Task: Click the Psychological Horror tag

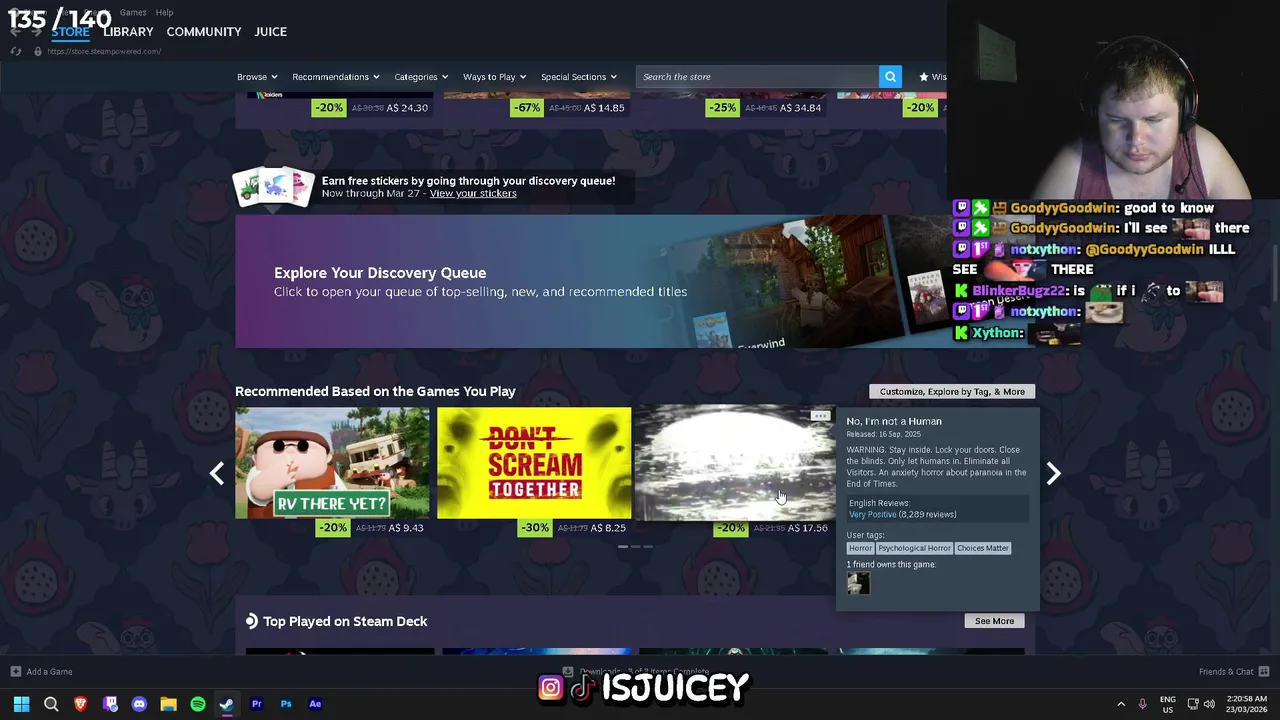Action: point(914,548)
